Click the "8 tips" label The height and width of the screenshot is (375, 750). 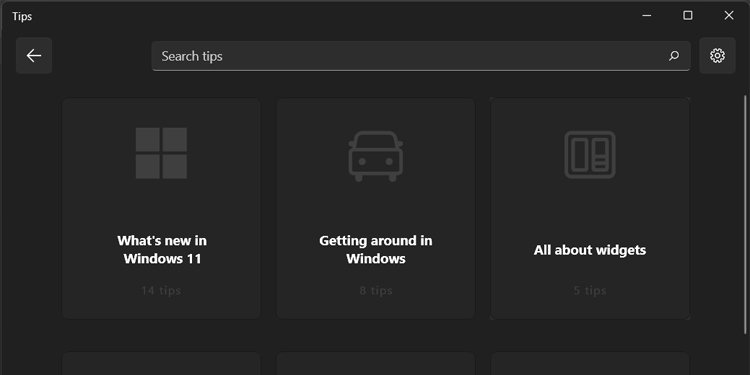tap(376, 290)
